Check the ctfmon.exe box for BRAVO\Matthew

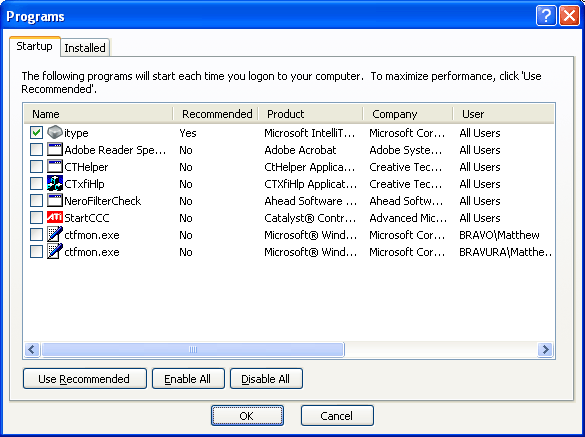click(37, 235)
